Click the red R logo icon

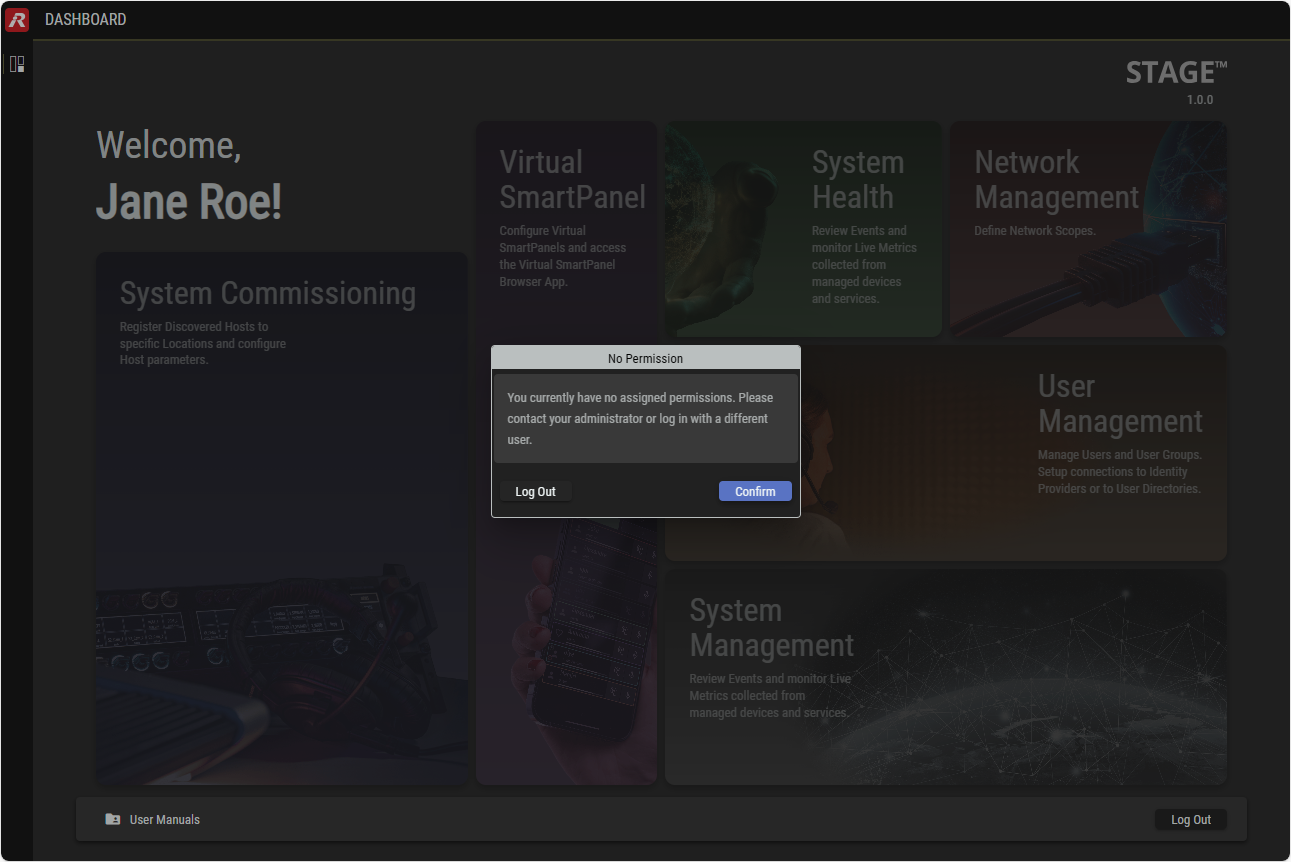[17, 19]
